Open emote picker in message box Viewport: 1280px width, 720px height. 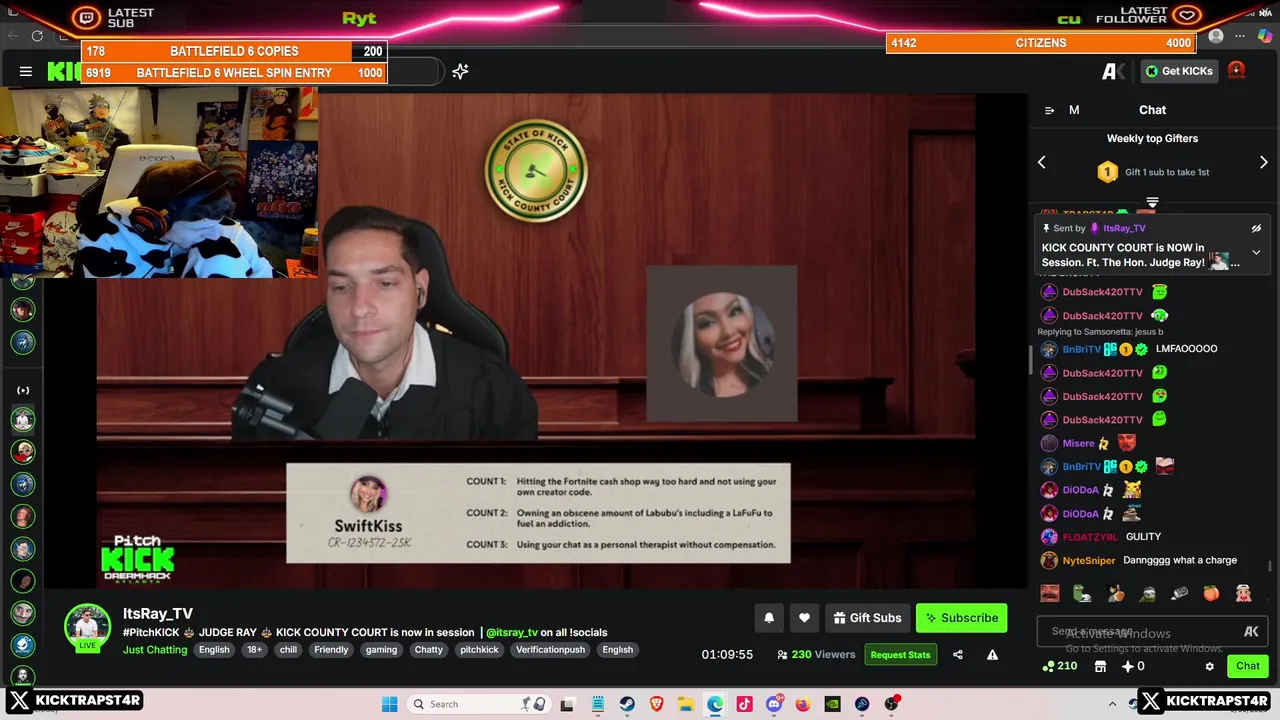(1251, 631)
